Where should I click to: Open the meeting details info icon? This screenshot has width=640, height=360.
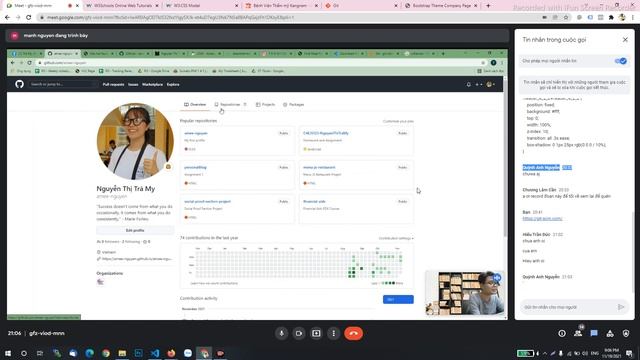click(x=562, y=333)
